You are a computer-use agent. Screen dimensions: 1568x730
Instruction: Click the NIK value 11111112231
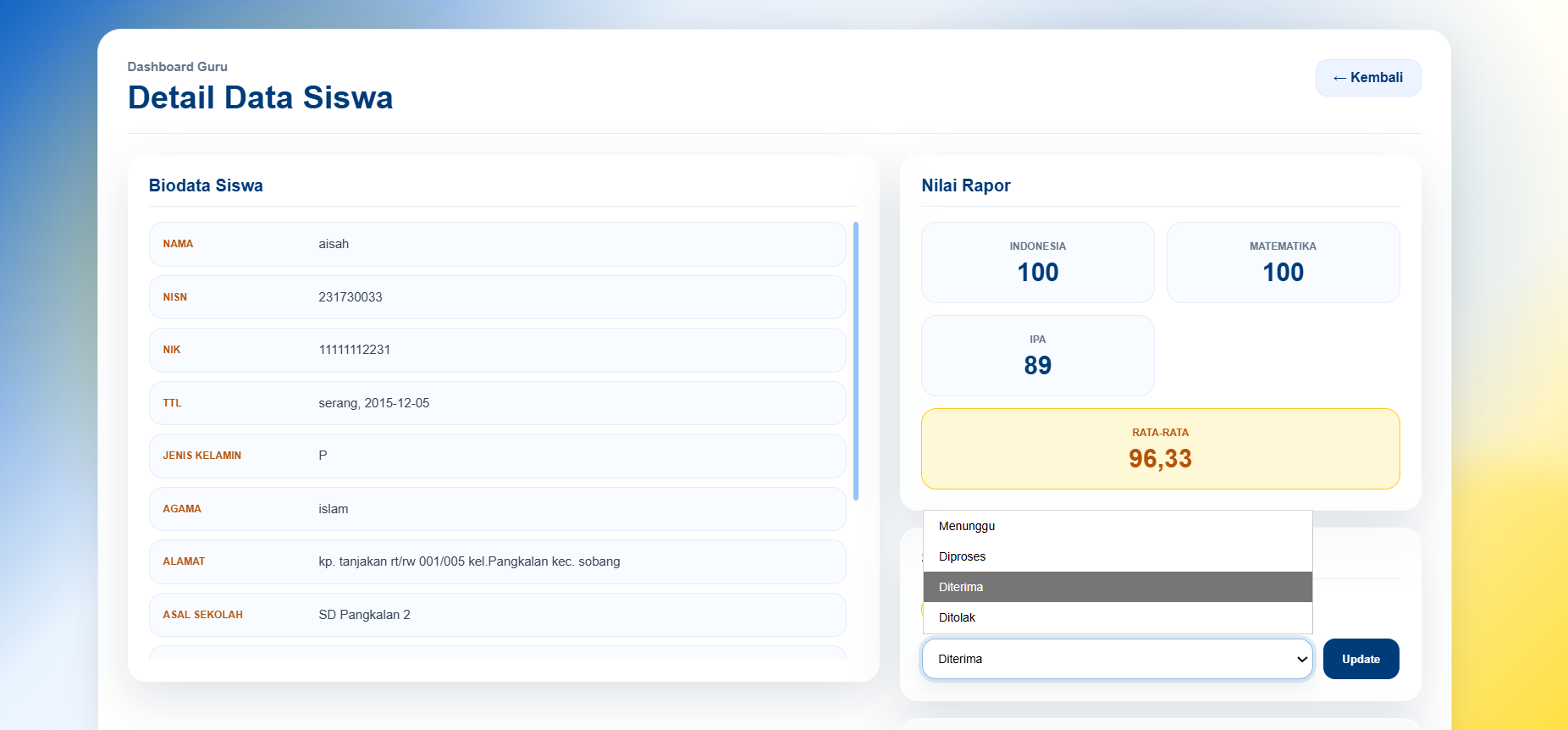click(x=355, y=350)
